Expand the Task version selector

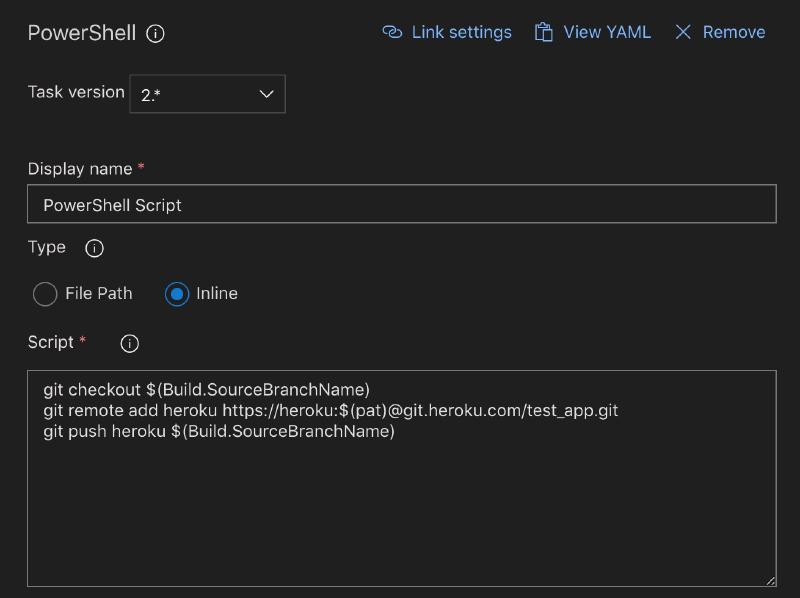click(x=207, y=93)
